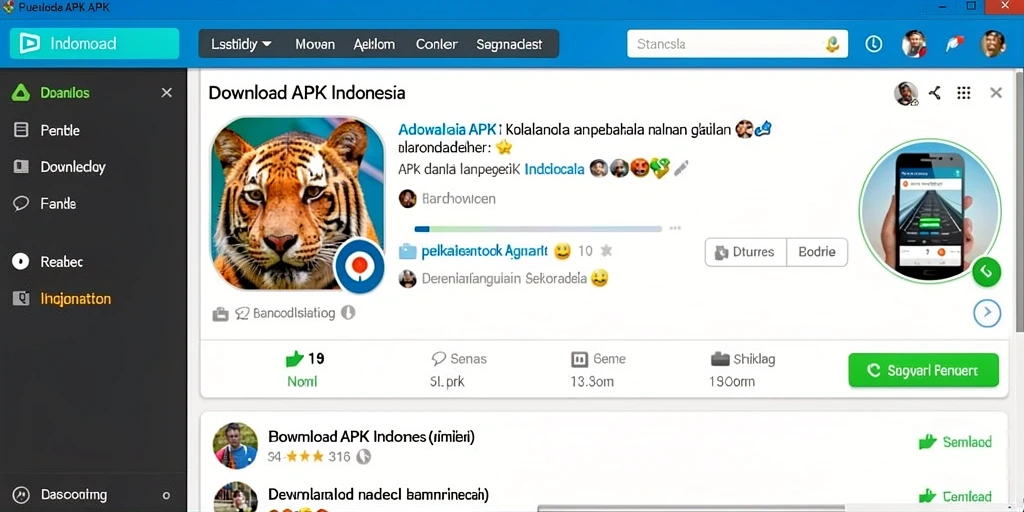This screenshot has height=512, width=1024.
Task: Click the green Sagvarl Penuert button
Action: (923, 370)
